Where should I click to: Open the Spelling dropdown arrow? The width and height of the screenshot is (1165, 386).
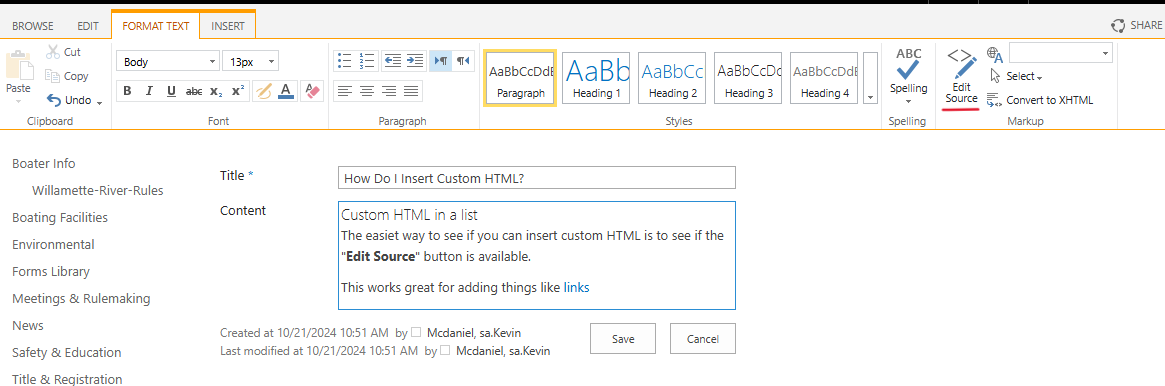coord(909,102)
